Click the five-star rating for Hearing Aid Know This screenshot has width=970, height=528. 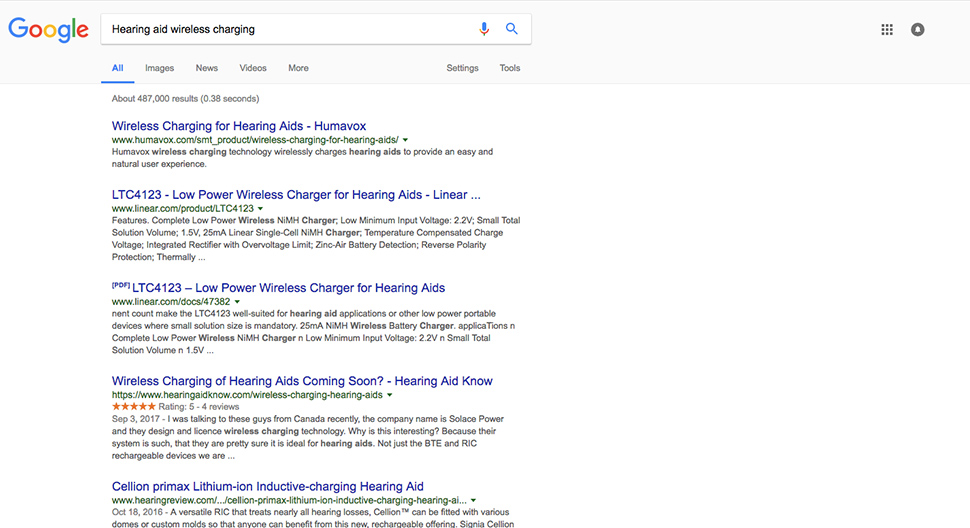134,407
